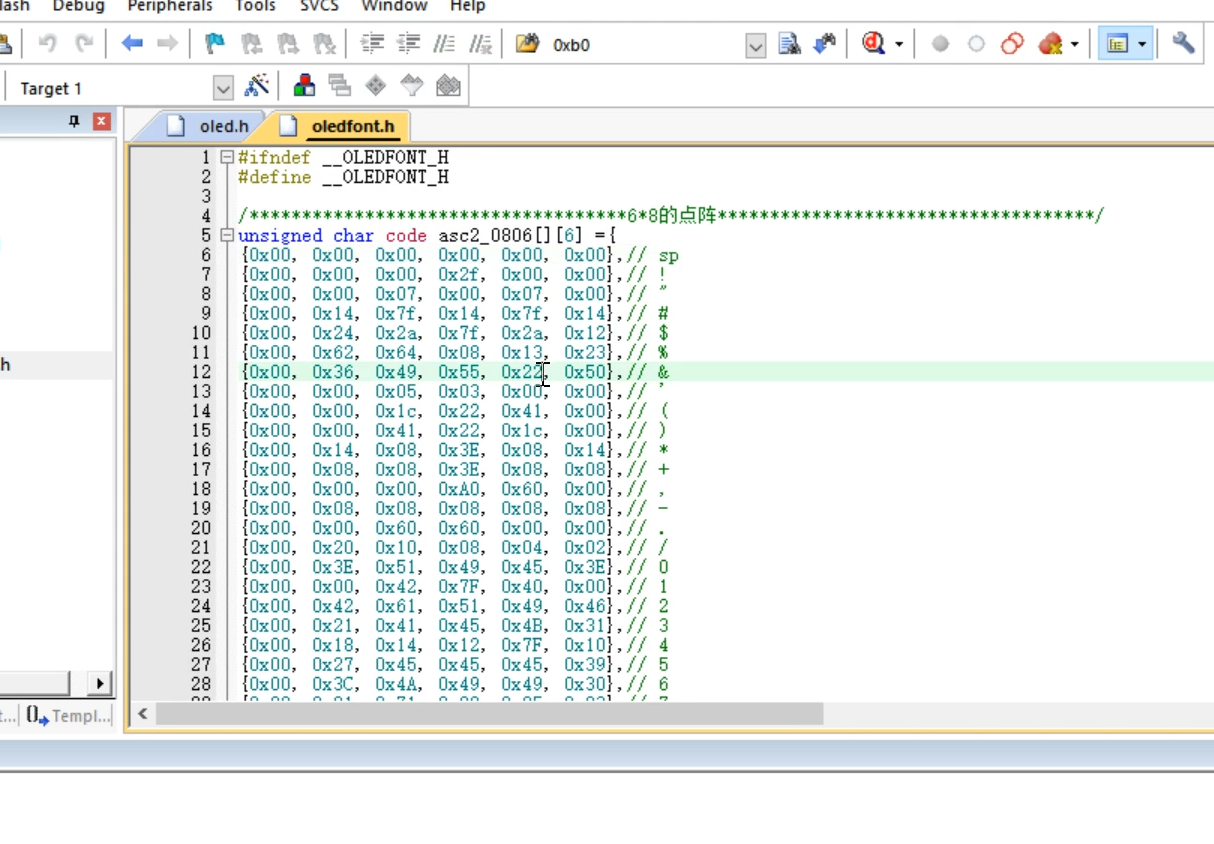This screenshot has height=844, width=1214.
Task: Click the last build toolbar pack icon
Action: coord(448,86)
